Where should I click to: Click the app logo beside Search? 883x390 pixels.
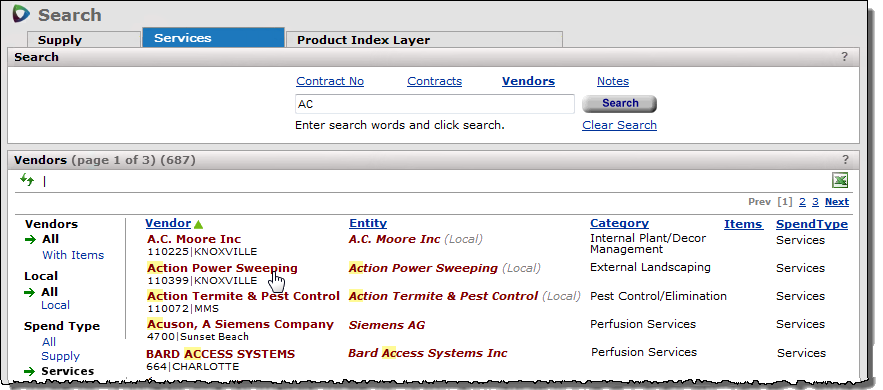tap(21, 14)
